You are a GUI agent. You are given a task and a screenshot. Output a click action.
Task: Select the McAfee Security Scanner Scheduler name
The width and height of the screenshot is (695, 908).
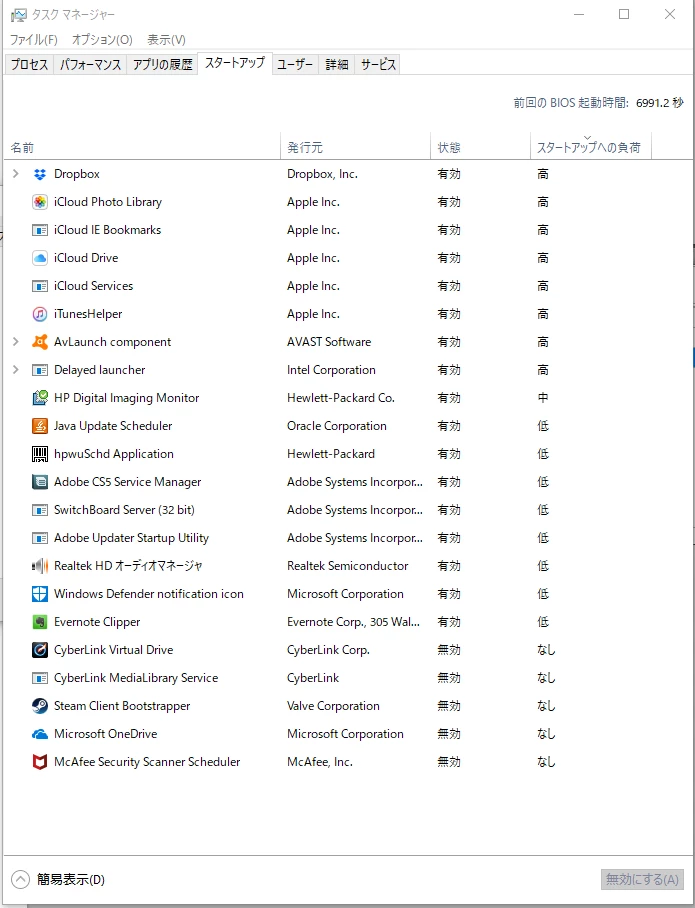[x=147, y=761]
